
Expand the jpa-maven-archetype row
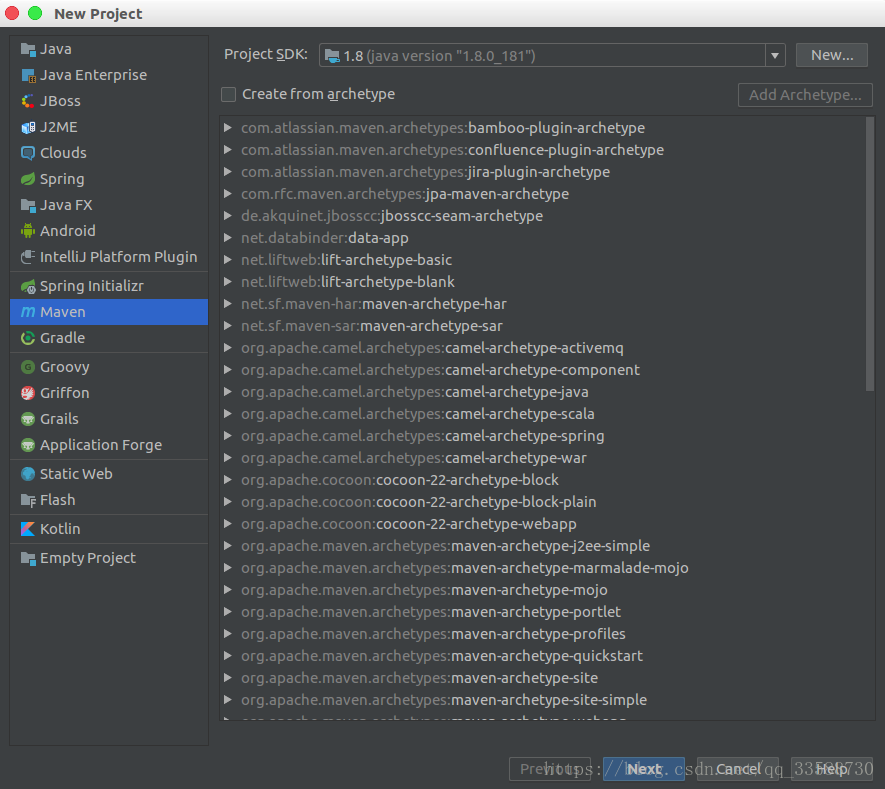227,194
